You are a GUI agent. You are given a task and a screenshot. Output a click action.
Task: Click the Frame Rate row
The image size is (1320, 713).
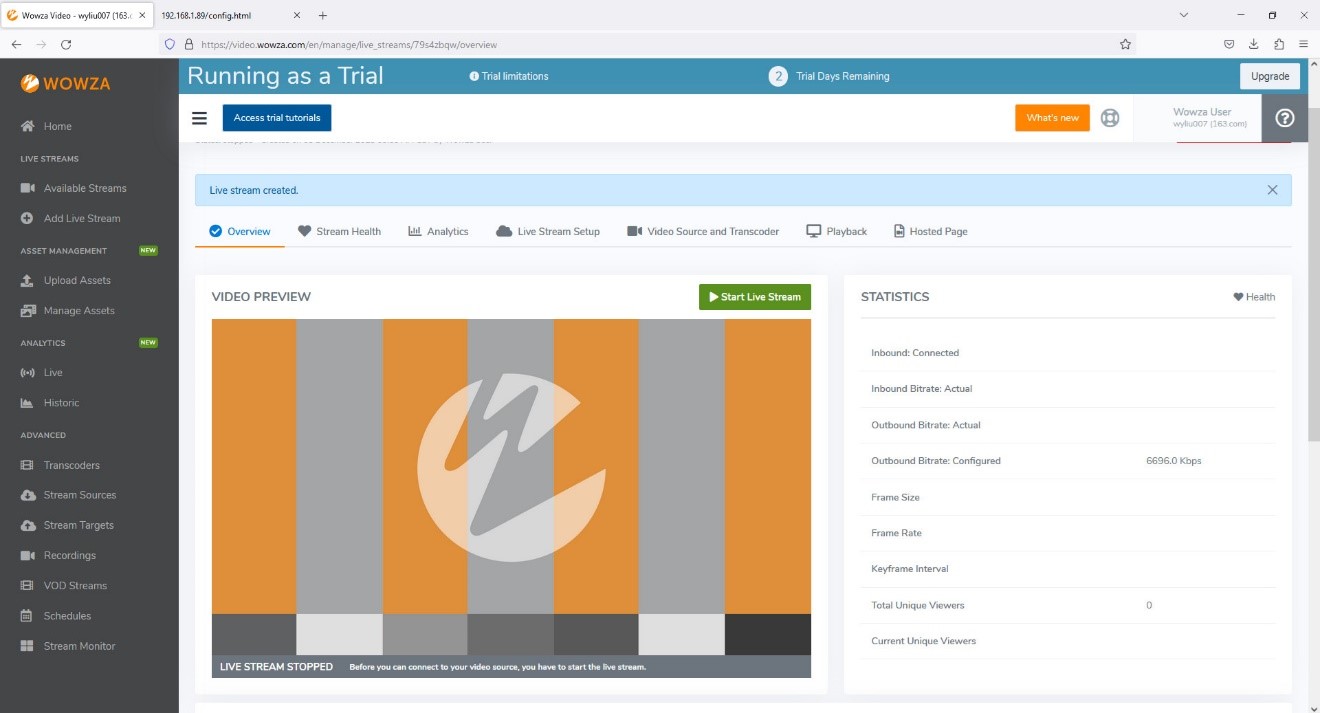pyautogui.click(x=1068, y=533)
